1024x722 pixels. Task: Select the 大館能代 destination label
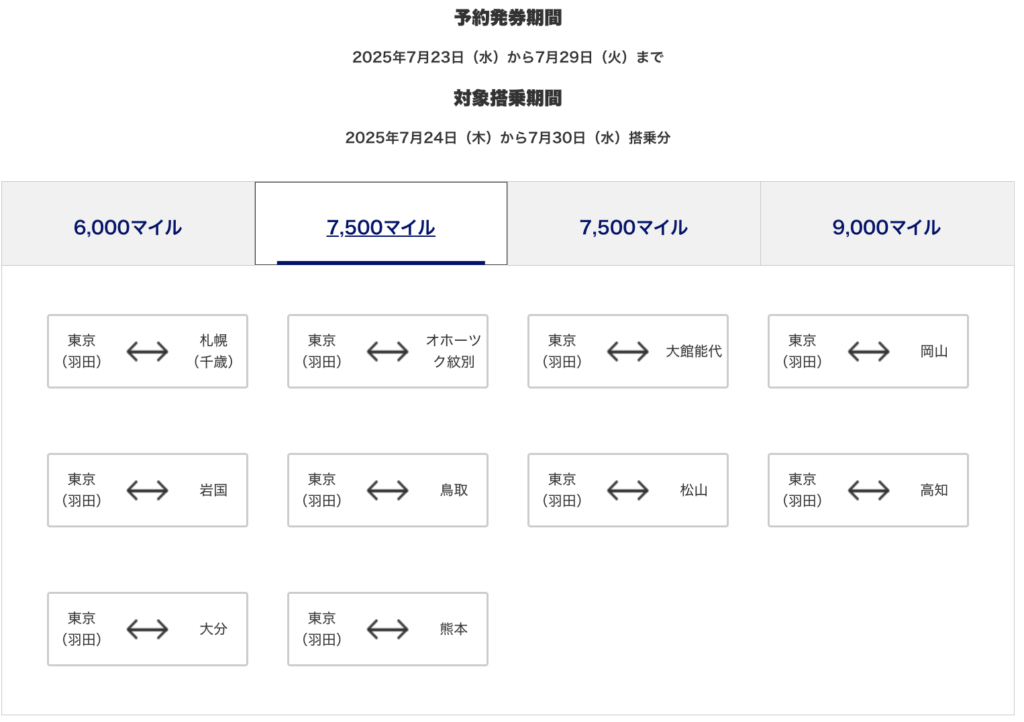pyautogui.click(x=694, y=351)
